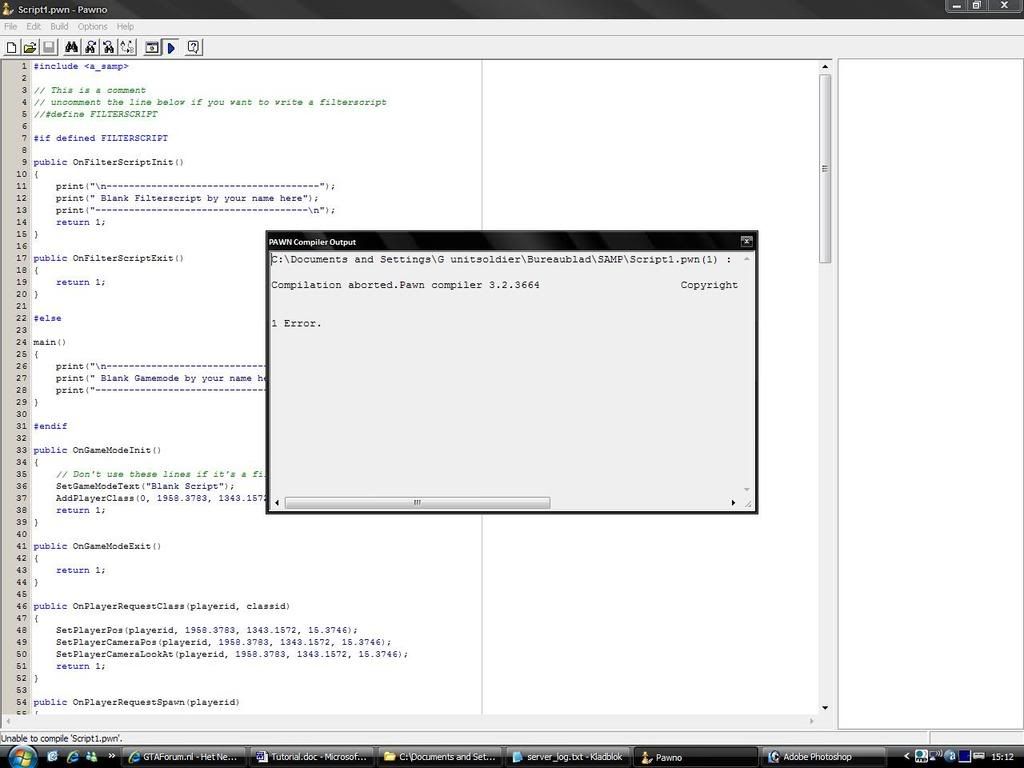This screenshot has height=768, width=1024.
Task: Click the 'public OnPlayerRequestClass' line
Action: (x=161, y=606)
